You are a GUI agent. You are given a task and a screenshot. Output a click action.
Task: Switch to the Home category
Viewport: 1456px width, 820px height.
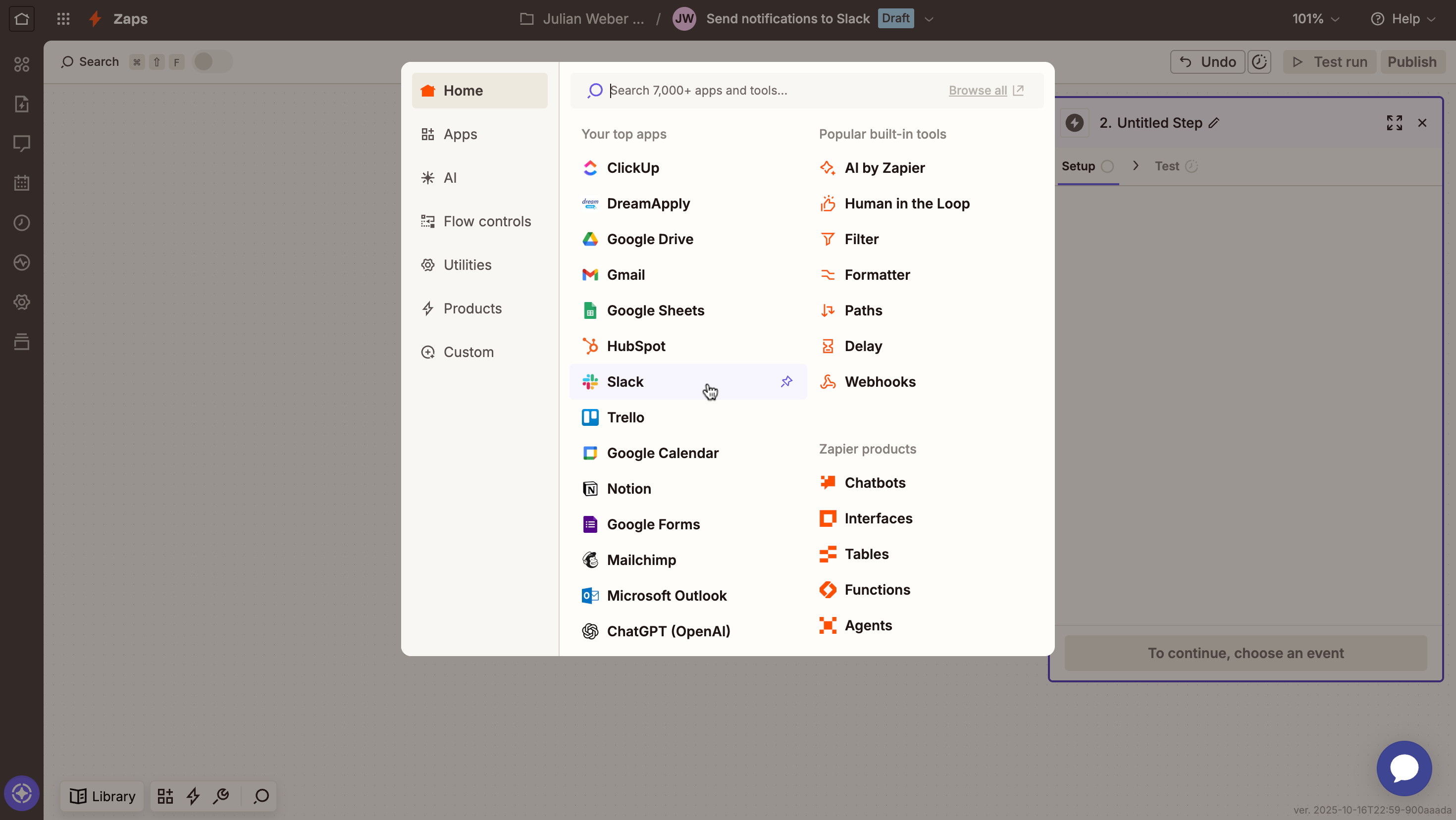(479, 91)
